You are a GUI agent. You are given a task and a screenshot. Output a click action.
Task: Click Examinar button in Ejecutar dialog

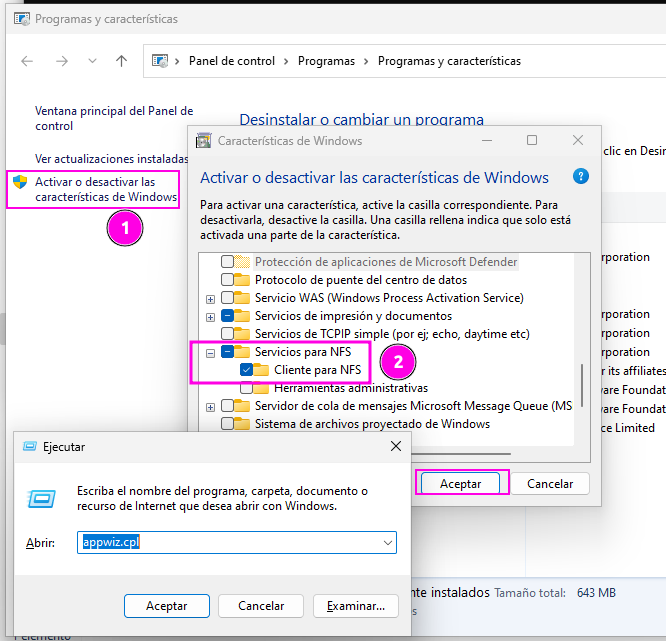355,605
